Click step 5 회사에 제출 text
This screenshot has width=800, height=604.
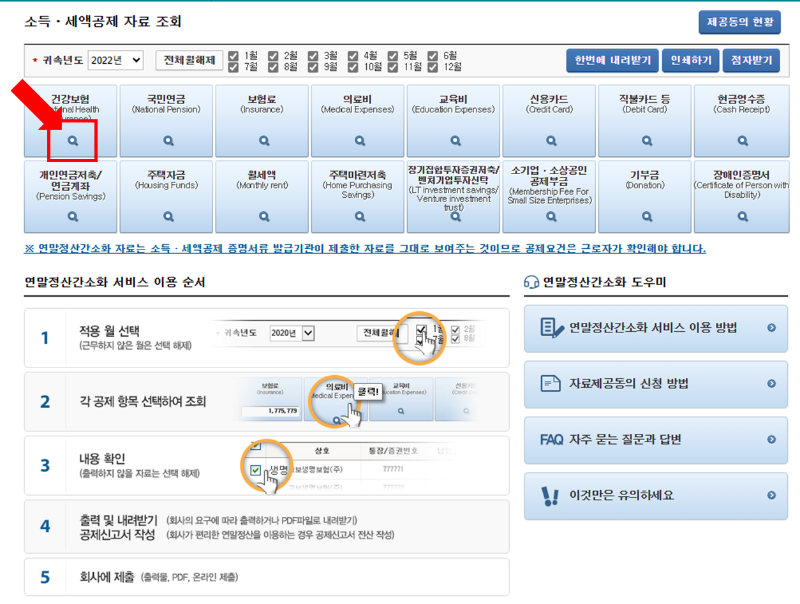coord(107,577)
